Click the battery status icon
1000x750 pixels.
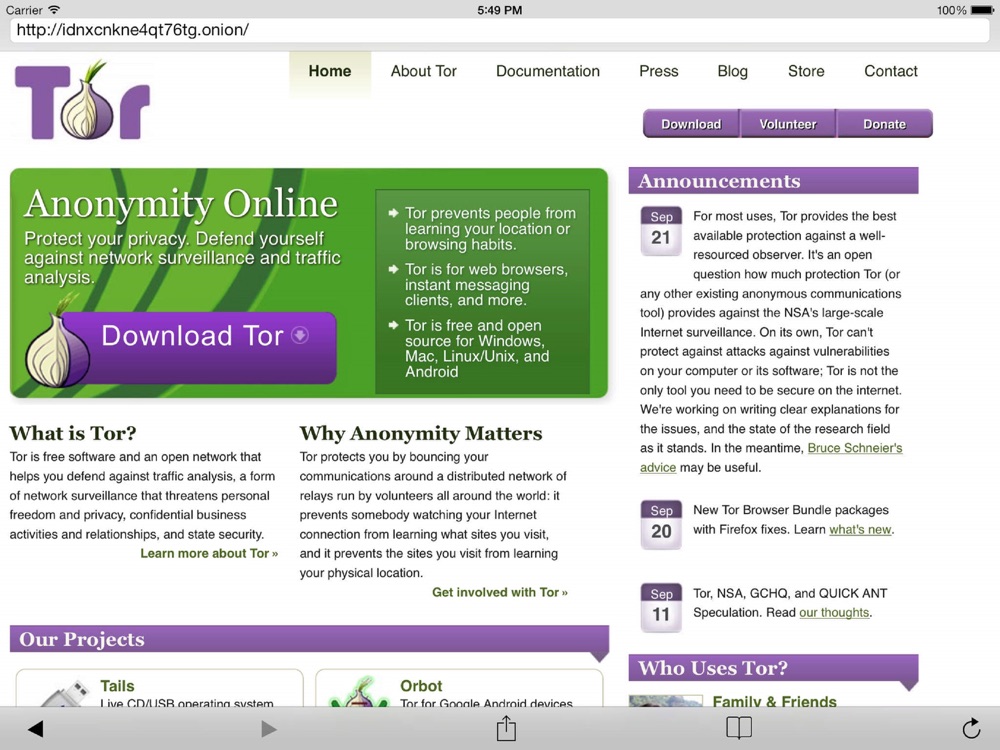[x=982, y=10]
